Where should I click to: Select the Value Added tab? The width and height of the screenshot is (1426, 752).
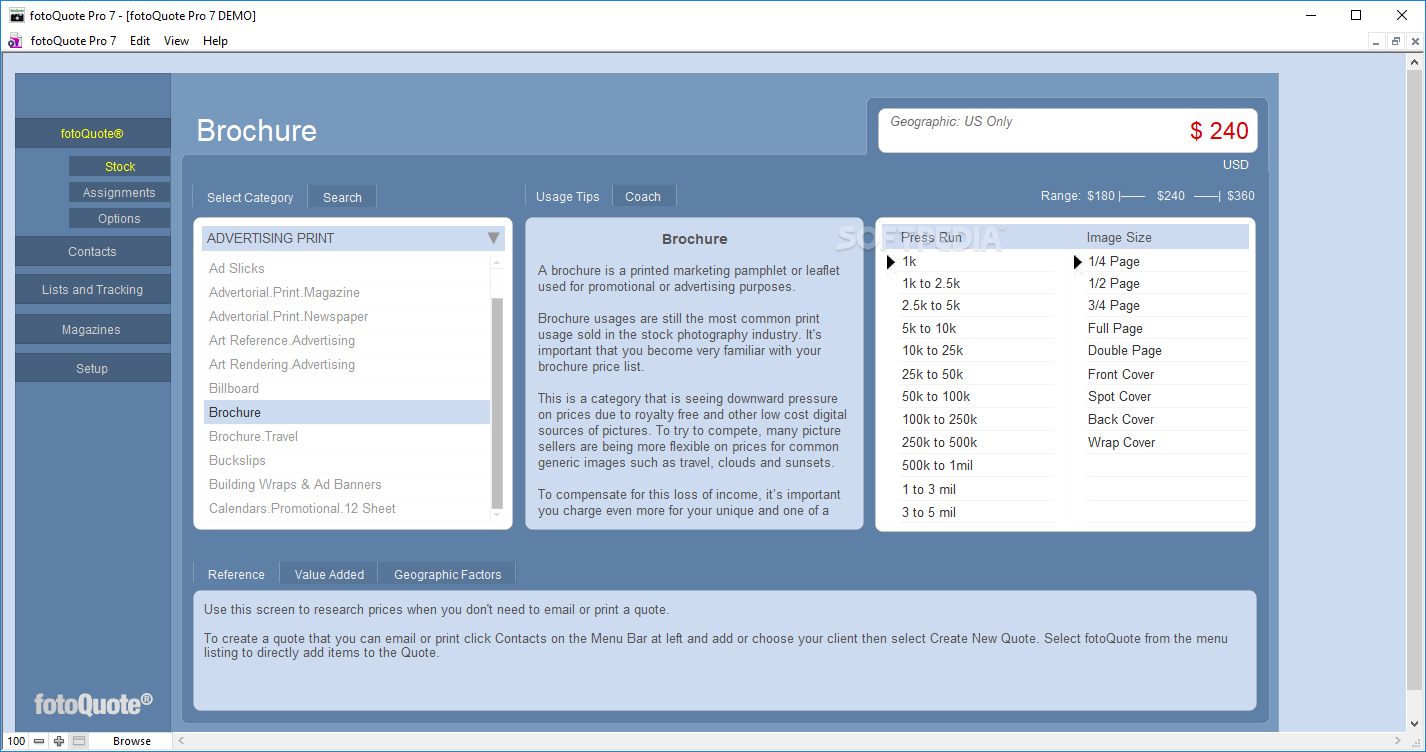[329, 574]
